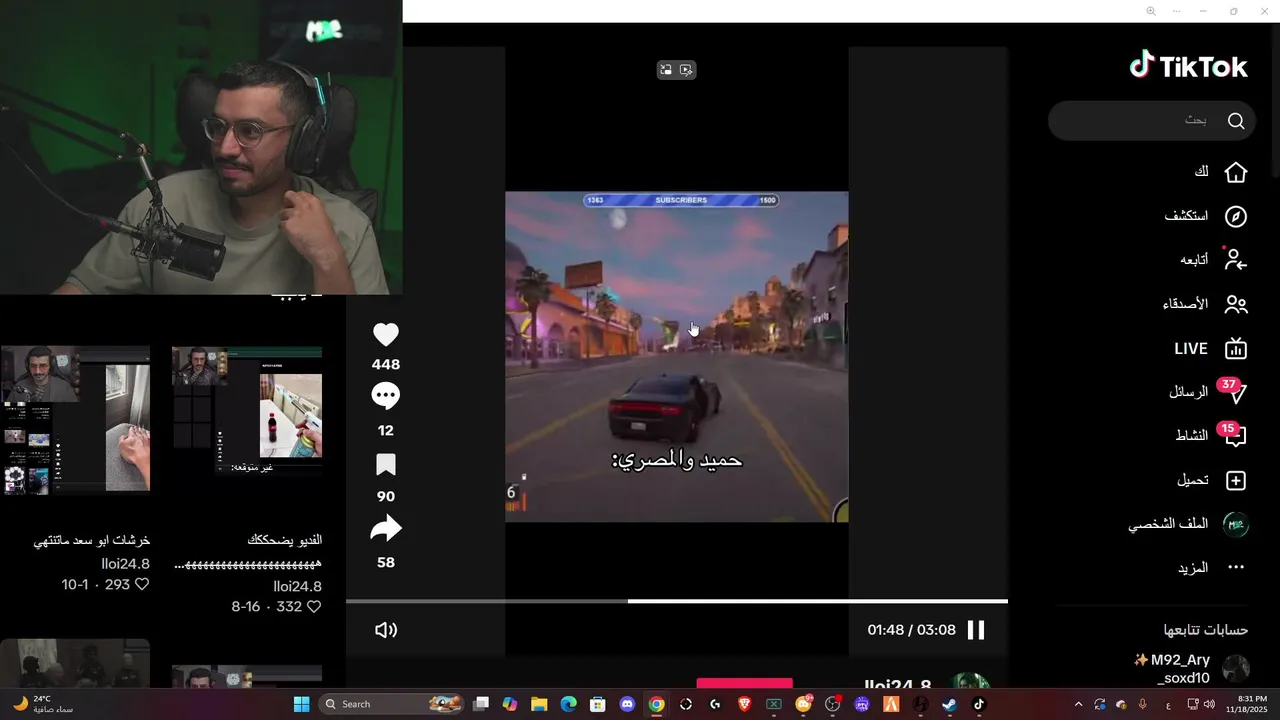This screenshot has width=1280, height=720.
Task: Open Activity (النشاط) notifications
Action: 1210,435
